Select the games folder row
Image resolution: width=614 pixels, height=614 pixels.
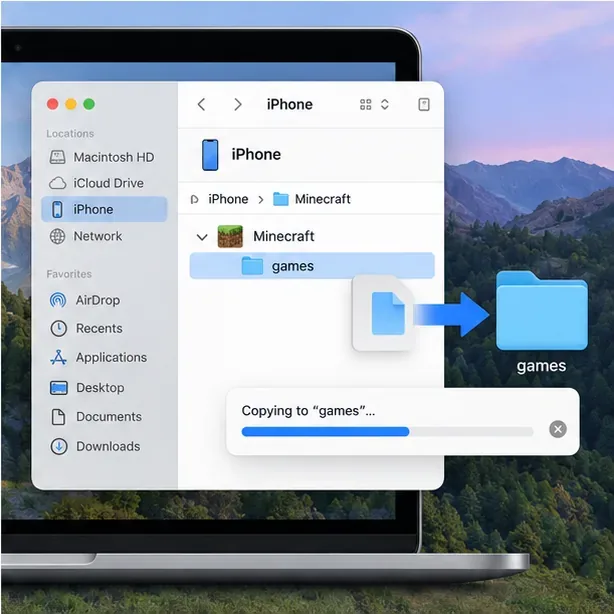pyautogui.click(x=312, y=266)
